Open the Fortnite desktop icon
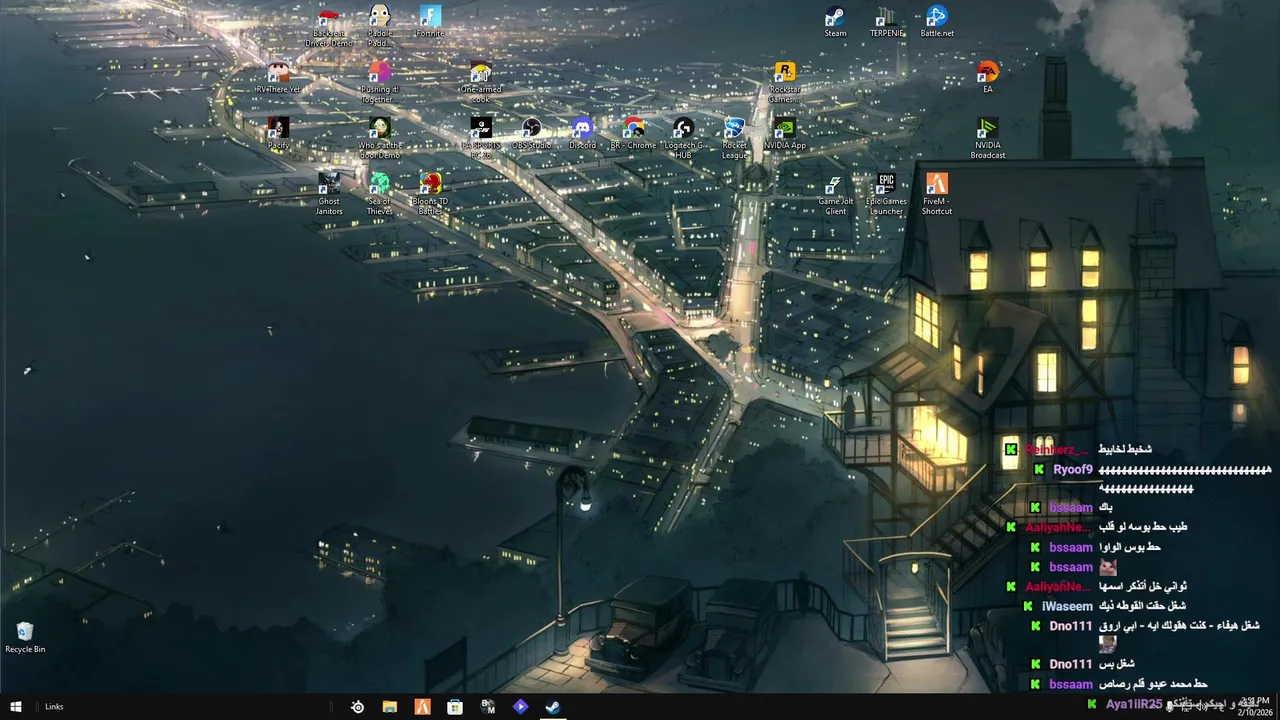This screenshot has height=720, width=1280. [430, 22]
